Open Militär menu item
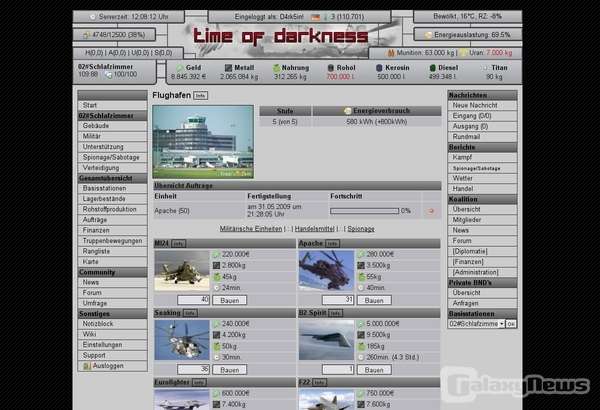The image size is (600, 410). click(112, 136)
